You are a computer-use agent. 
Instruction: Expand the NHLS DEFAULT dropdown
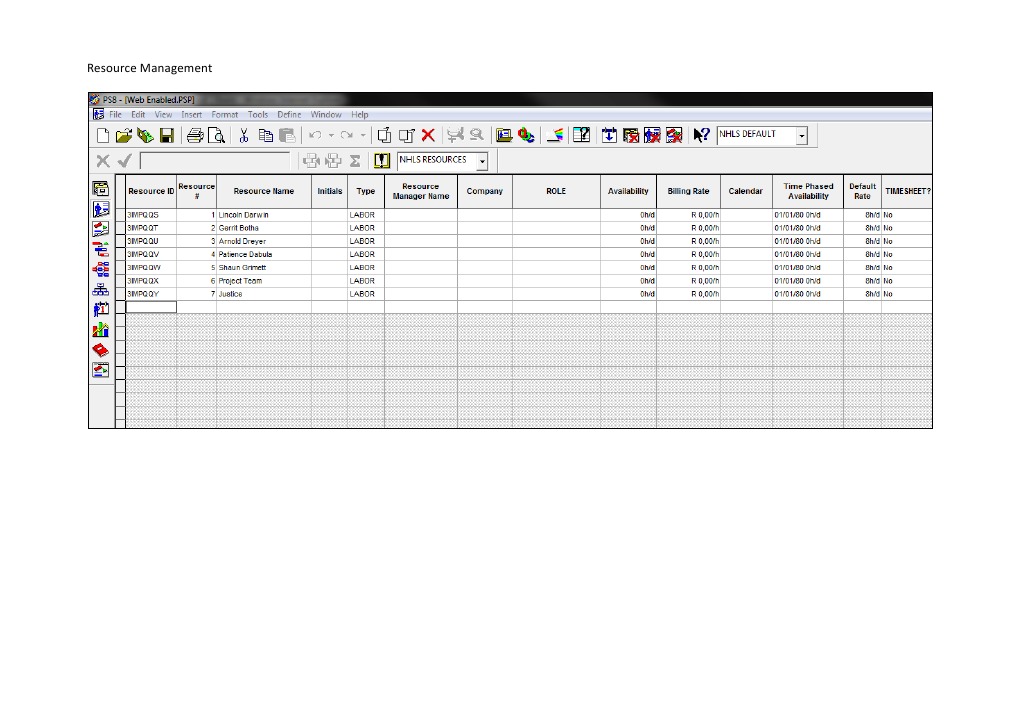click(802, 136)
